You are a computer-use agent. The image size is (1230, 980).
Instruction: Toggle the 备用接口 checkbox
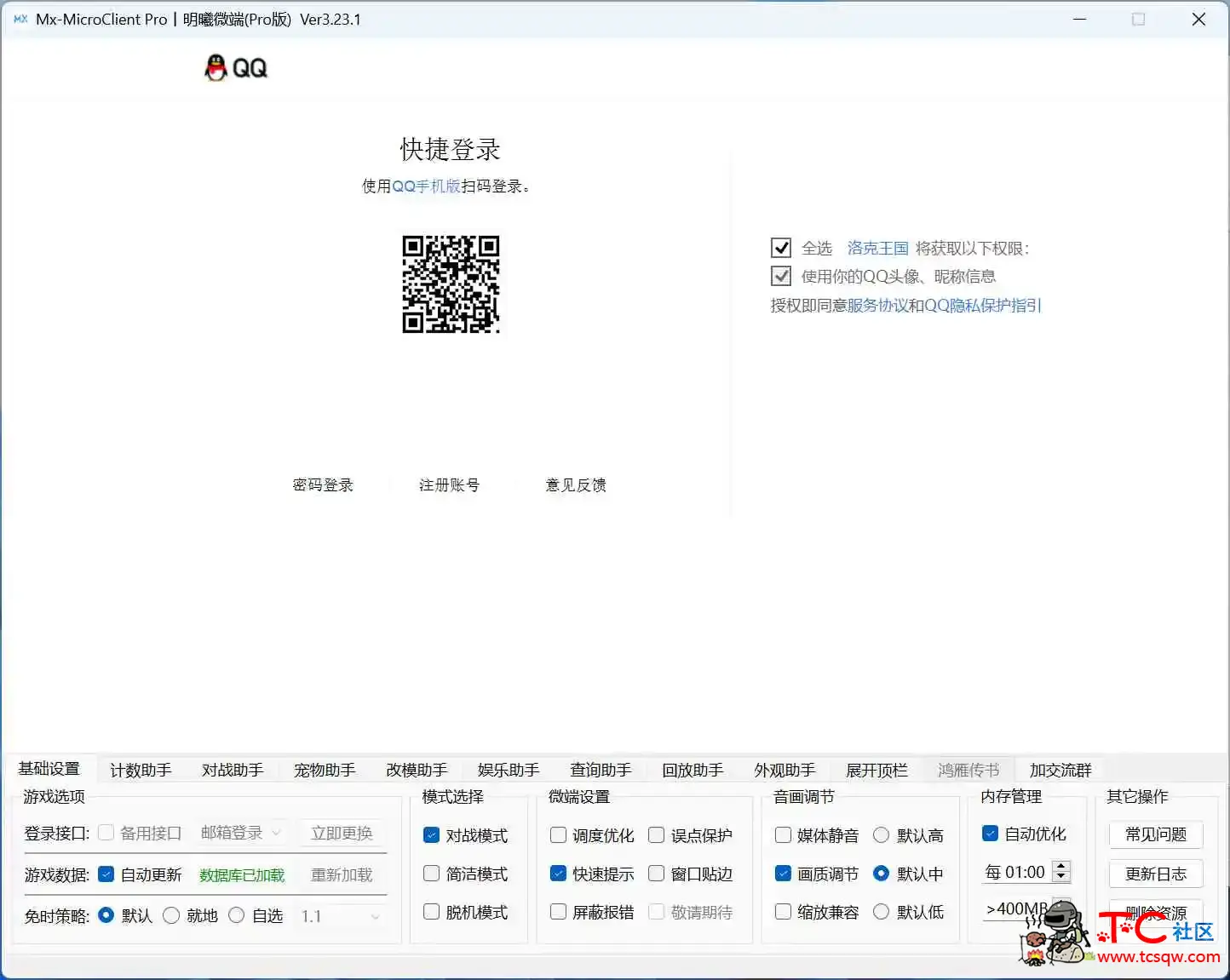(106, 833)
